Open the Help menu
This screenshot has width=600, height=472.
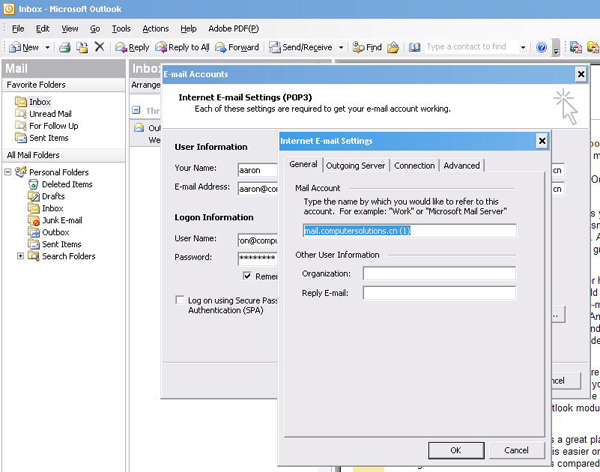(x=188, y=29)
